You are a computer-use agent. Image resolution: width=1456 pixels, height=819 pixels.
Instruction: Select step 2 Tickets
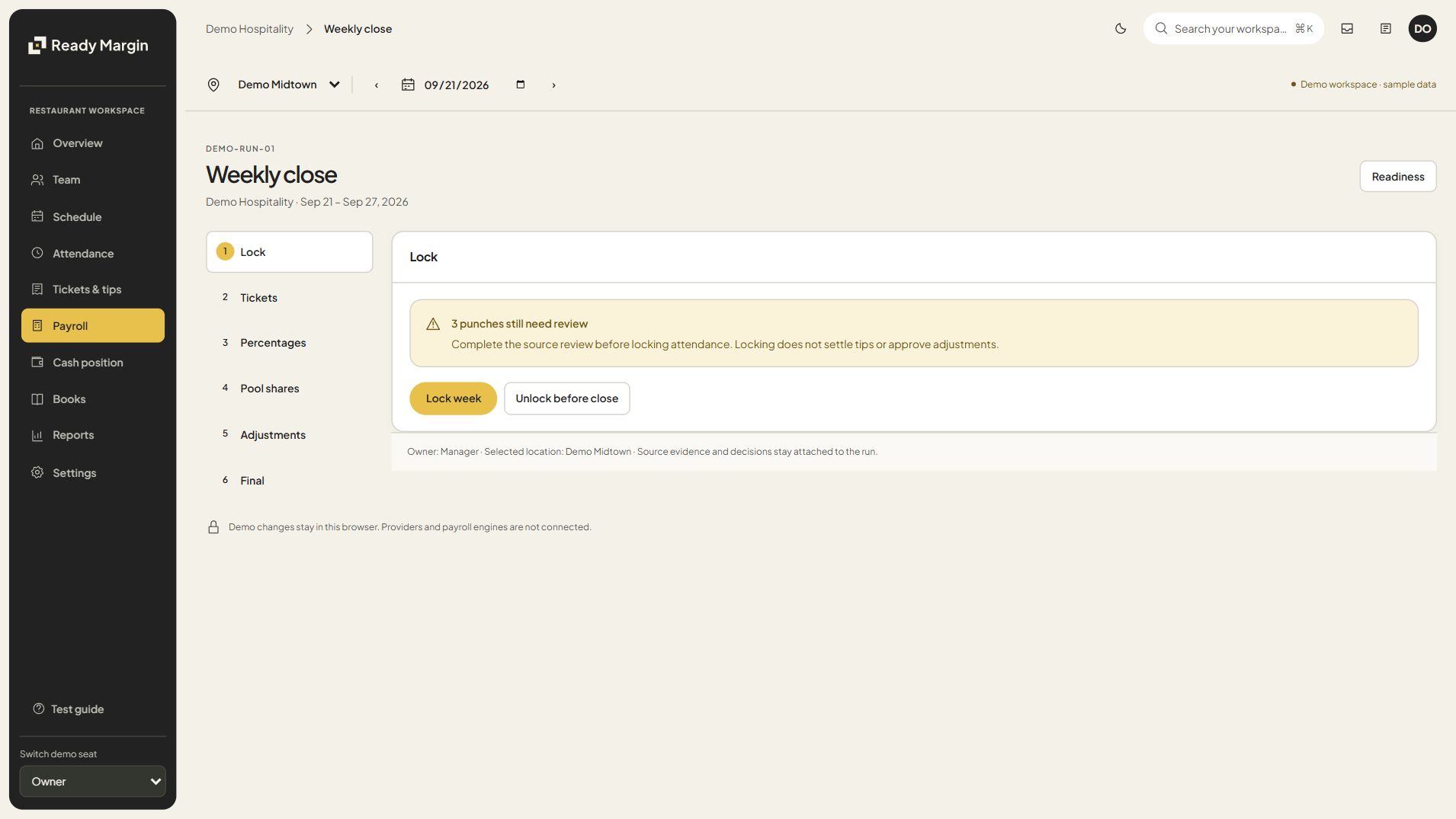coord(290,298)
